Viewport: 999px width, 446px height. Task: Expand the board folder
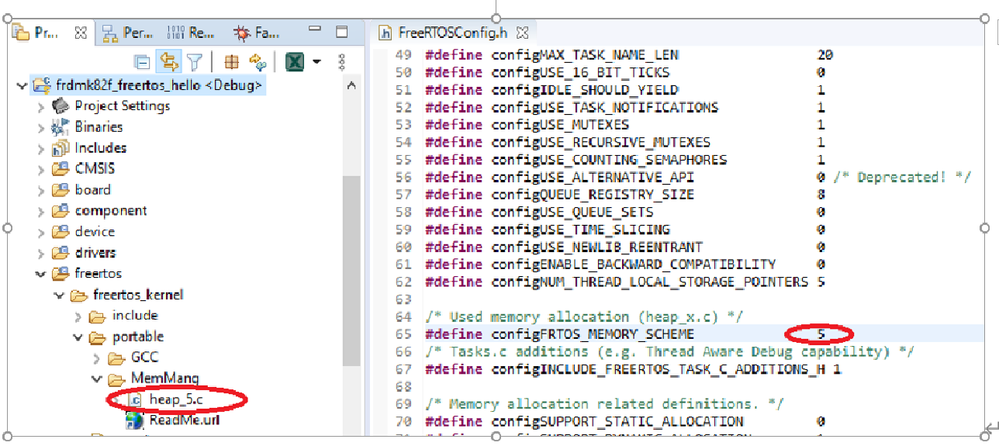coord(41,191)
